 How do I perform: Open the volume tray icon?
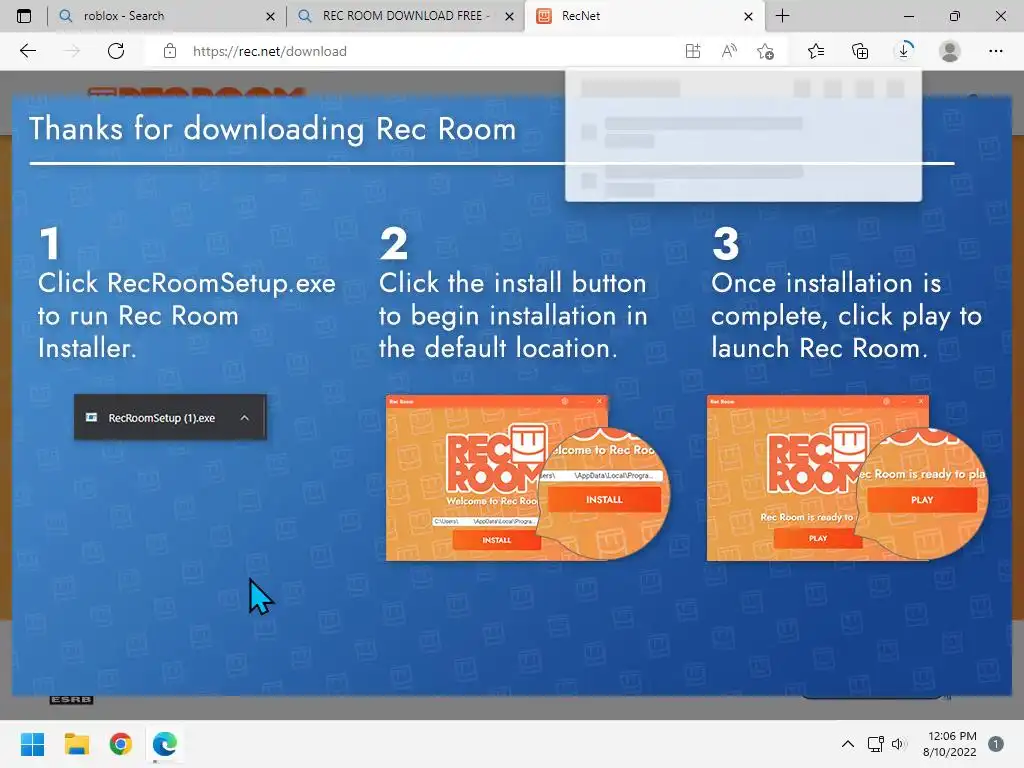click(899, 744)
